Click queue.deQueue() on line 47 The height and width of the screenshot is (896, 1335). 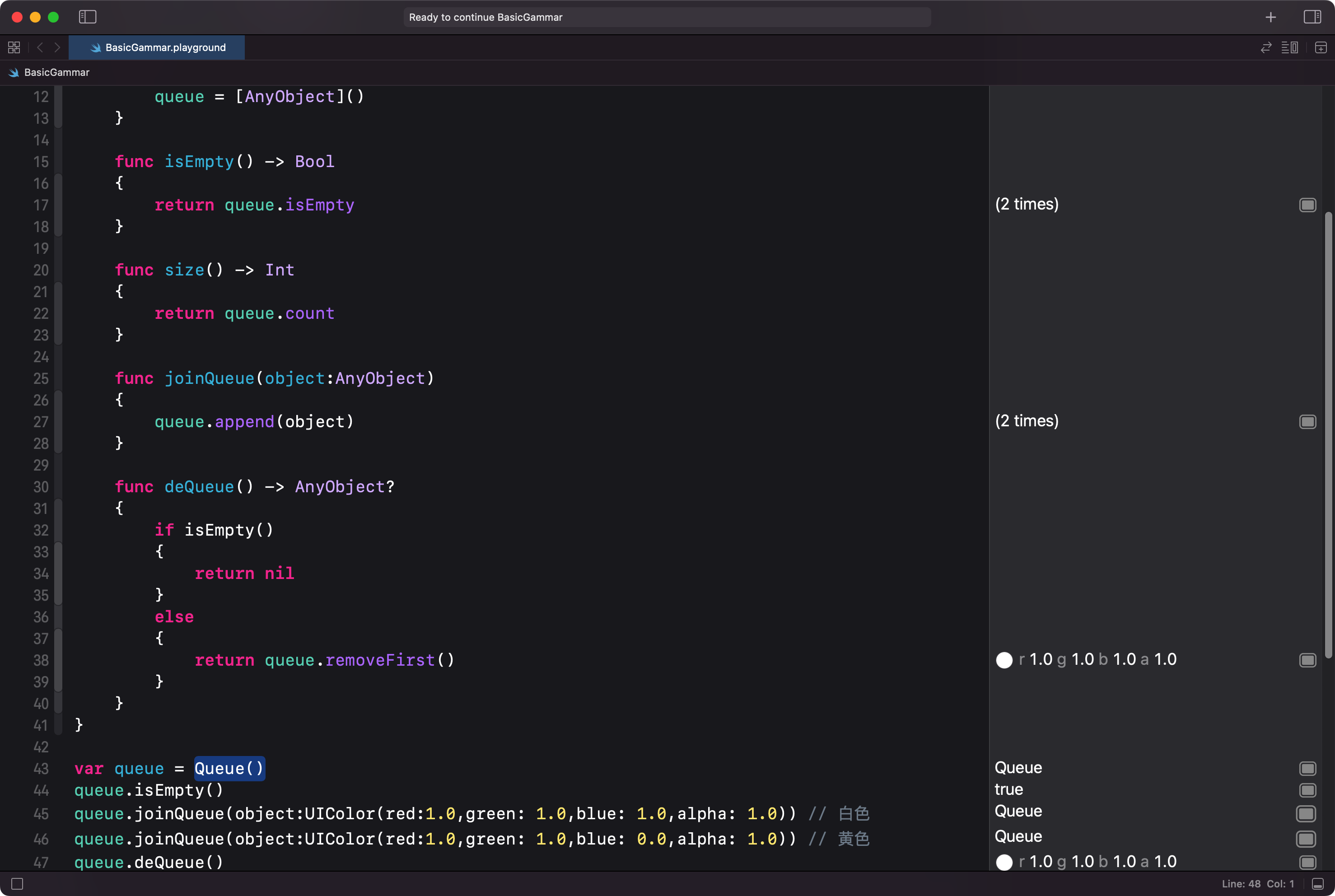pos(149,862)
